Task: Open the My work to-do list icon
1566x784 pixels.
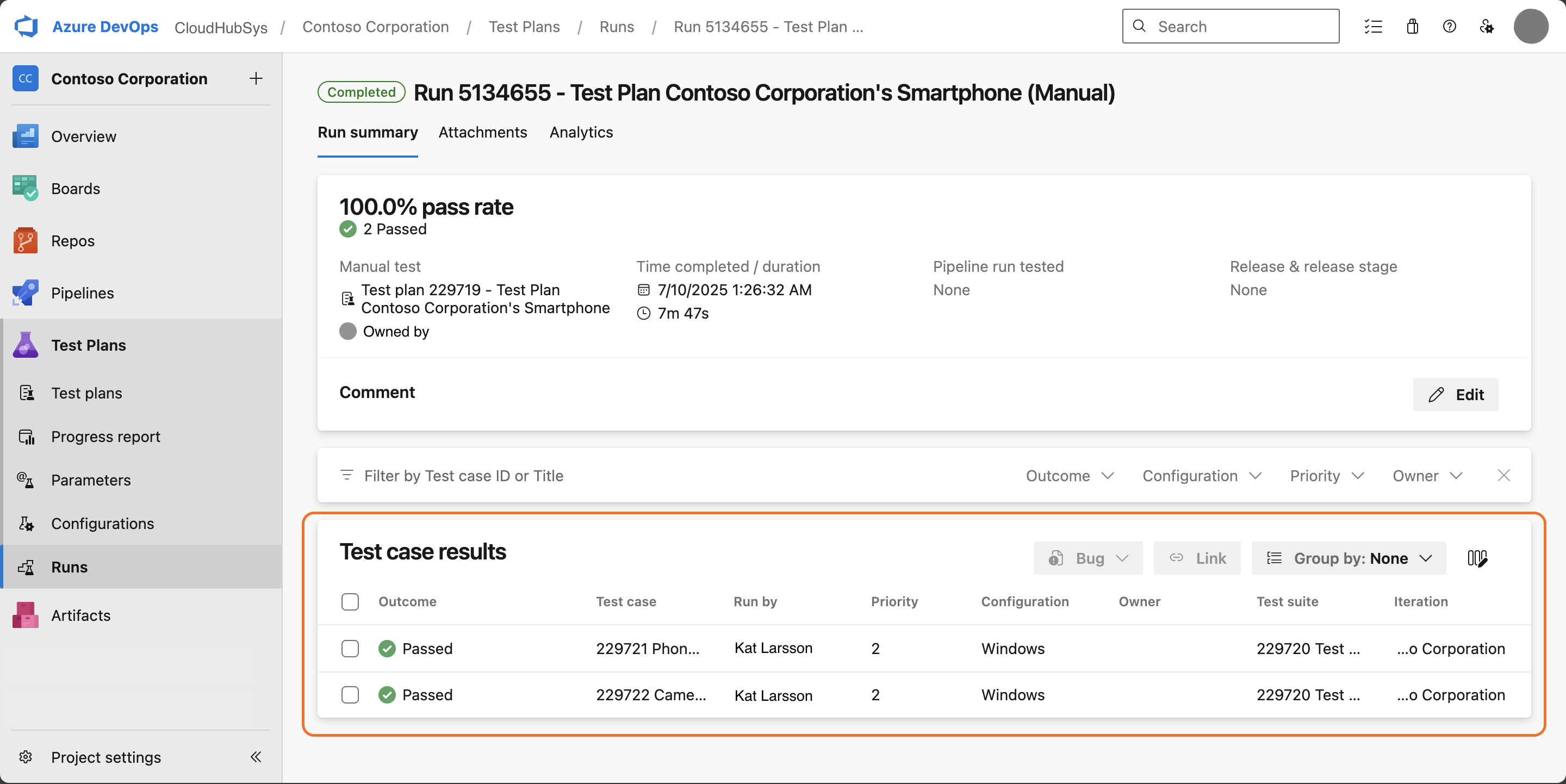Action: [x=1374, y=26]
